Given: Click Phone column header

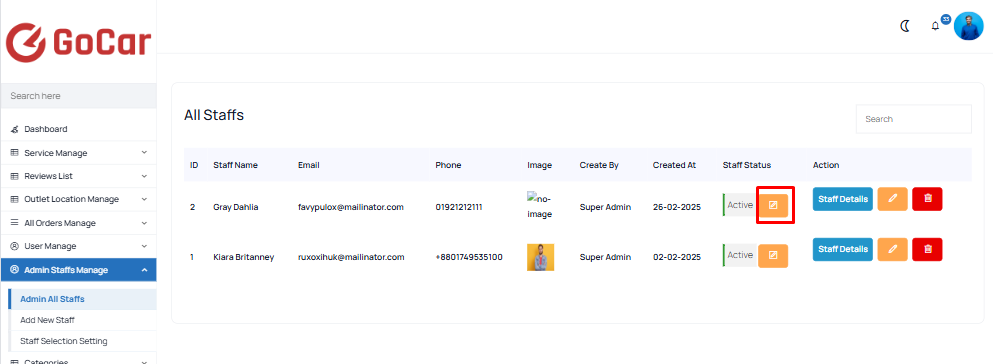Looking at the screenshot, I should point(448,165).
